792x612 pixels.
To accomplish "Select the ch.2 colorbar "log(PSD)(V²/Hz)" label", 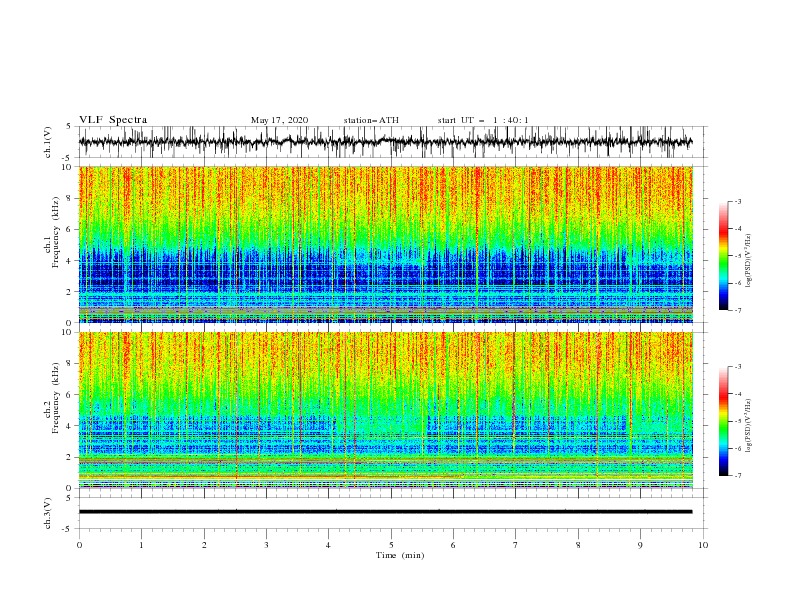I will point(749,426).
